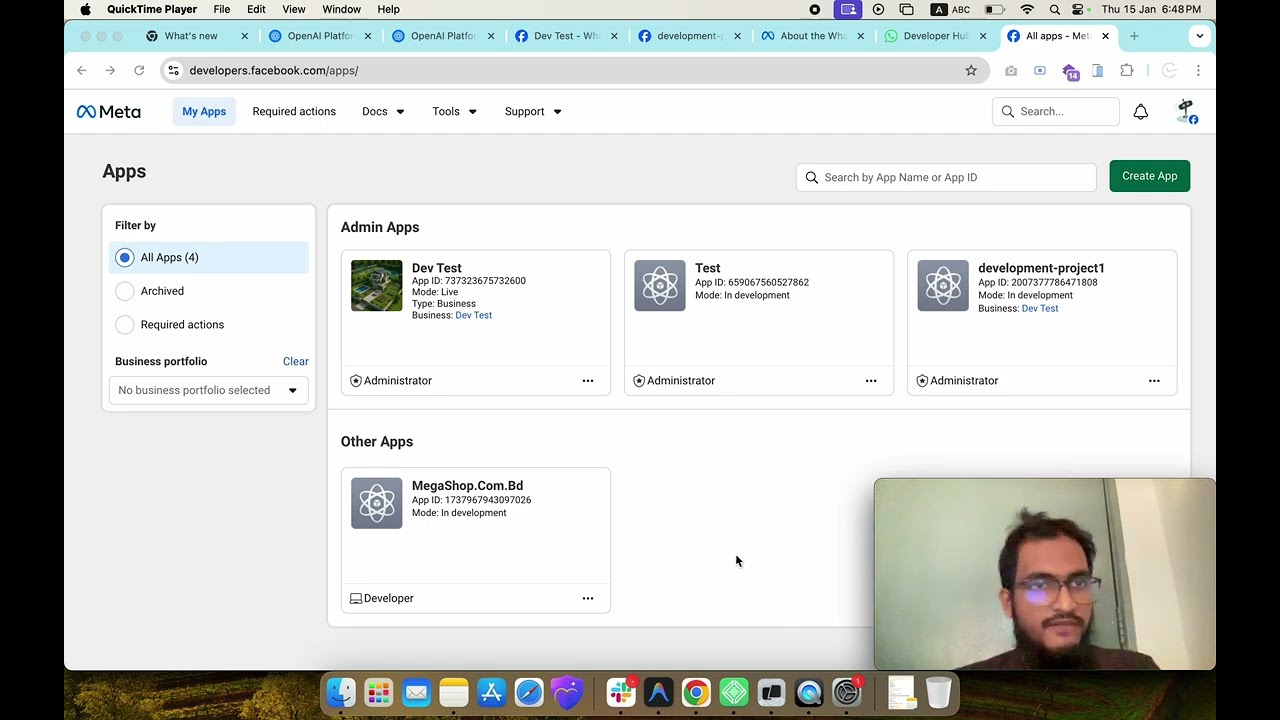Click the Apple menu icon
This screenshot has height=720, width=1280.
[85, 9]
